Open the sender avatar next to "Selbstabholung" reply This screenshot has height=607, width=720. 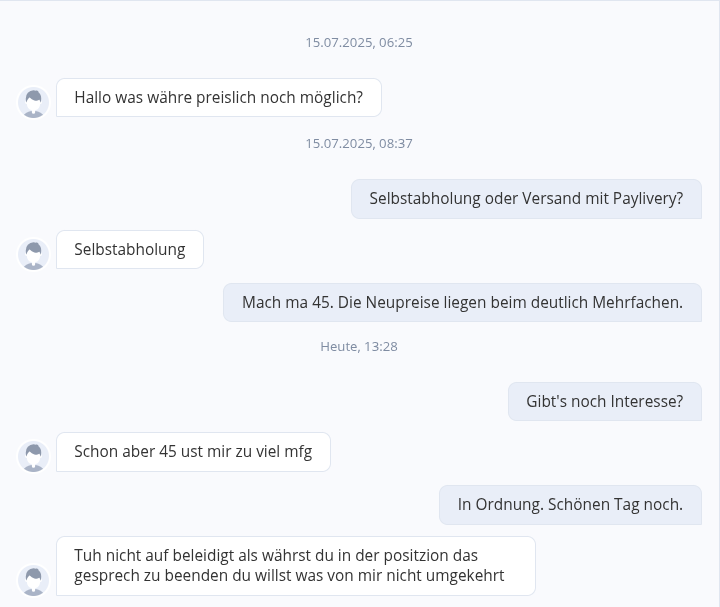[x=34, y=254]
